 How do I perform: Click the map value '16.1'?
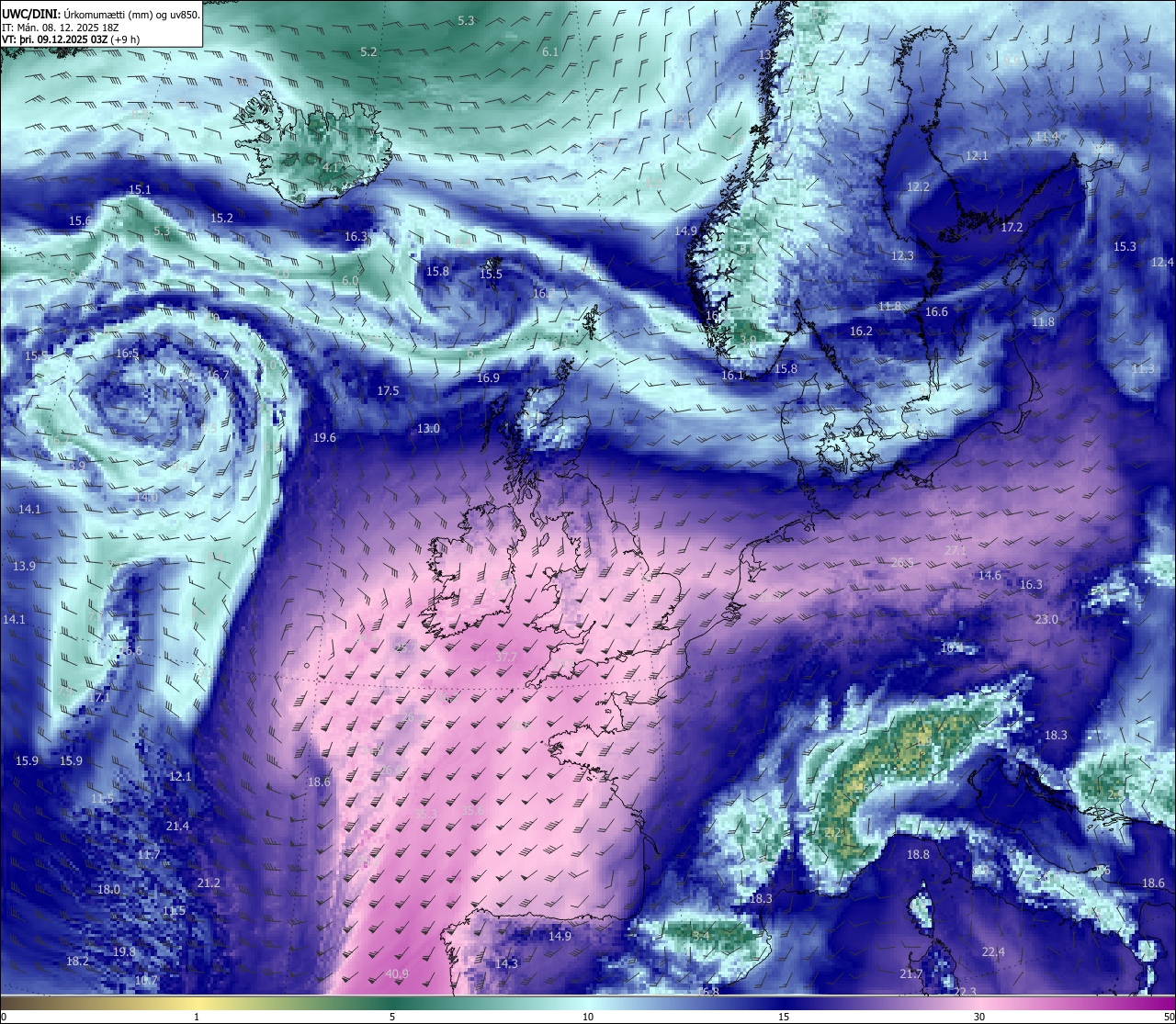click(x=732, y=375)
